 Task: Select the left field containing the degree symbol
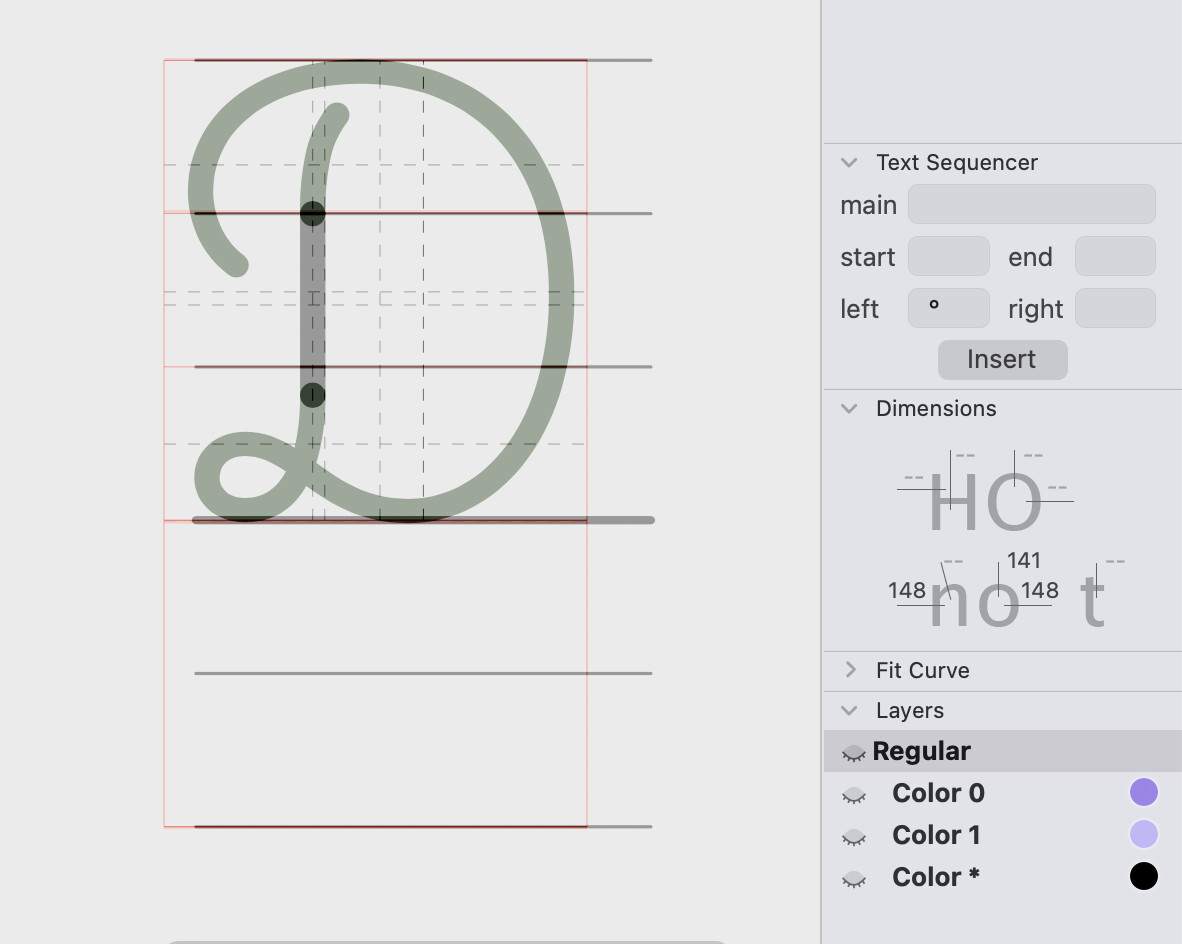click(948, 308)
